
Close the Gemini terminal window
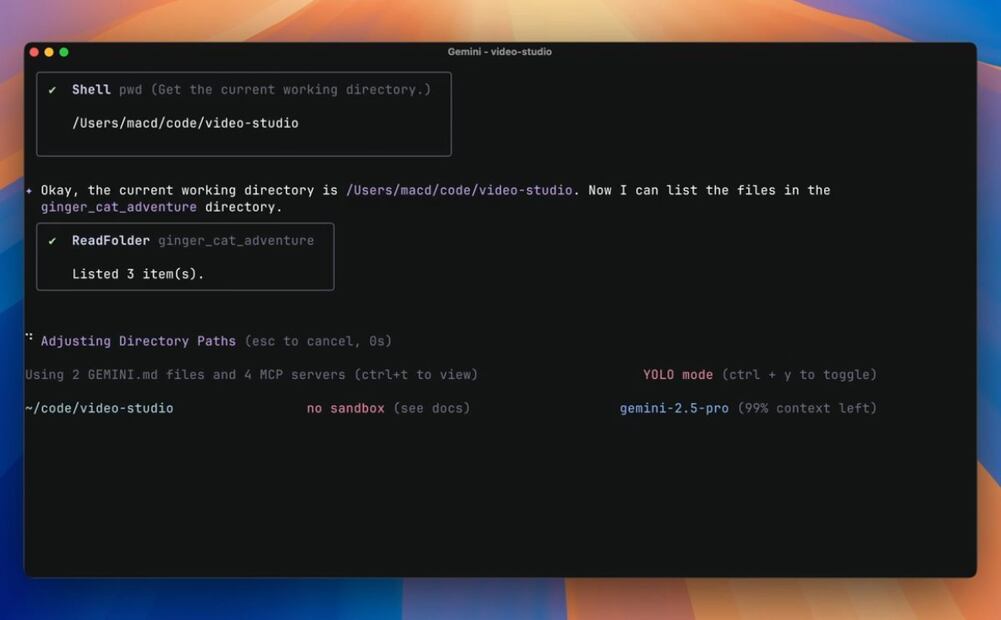34,52
